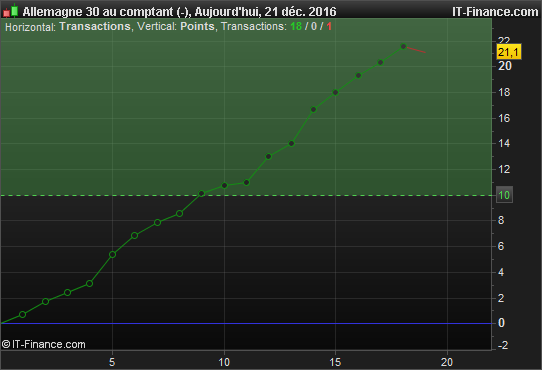542x370 pixels.
Task: Click the y-axis label '8'
Action: pyautogui.click(x=501, y=220)
